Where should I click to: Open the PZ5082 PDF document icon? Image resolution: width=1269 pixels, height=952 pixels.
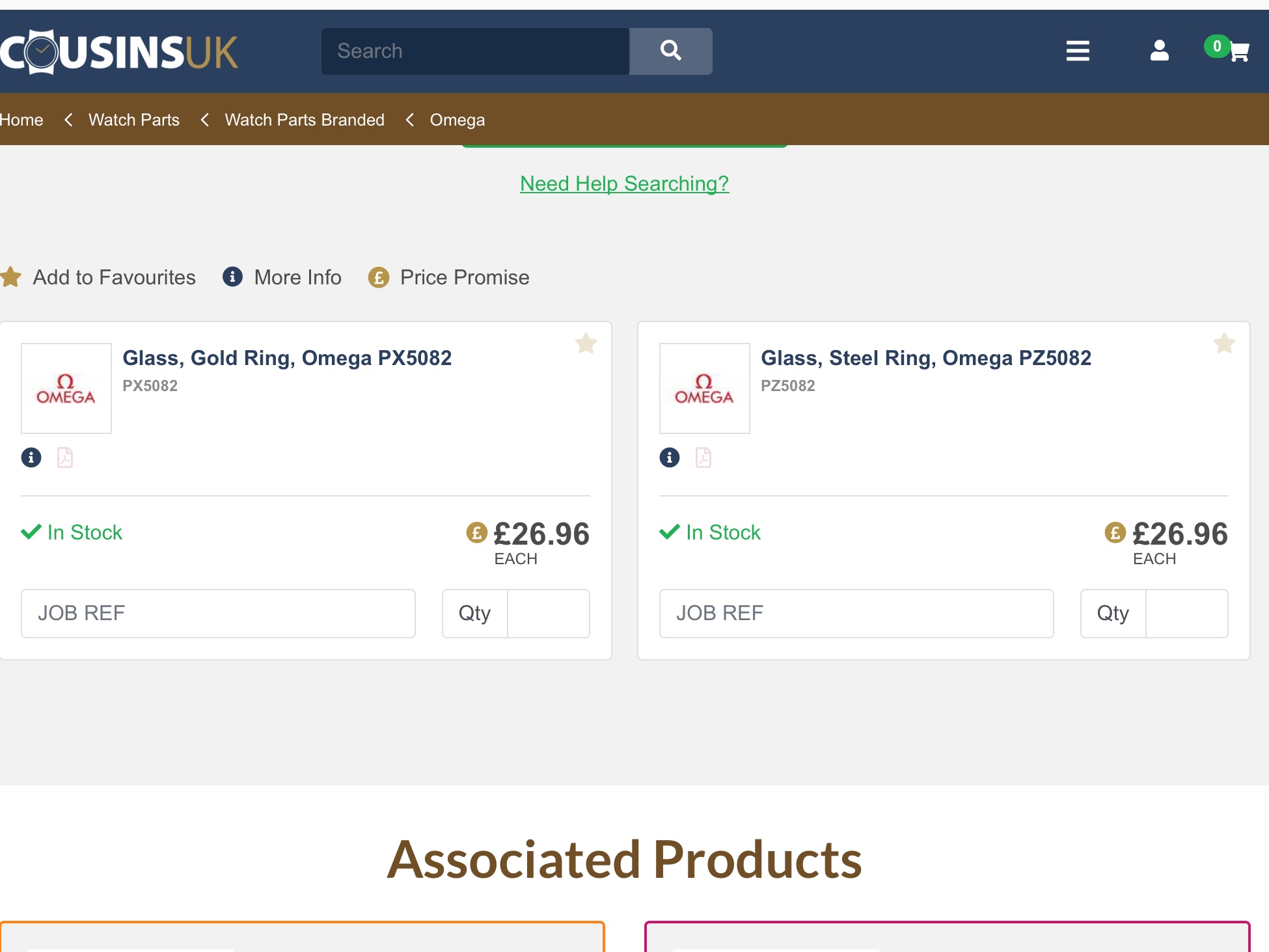pyautogui.click(x=703, y=457)
